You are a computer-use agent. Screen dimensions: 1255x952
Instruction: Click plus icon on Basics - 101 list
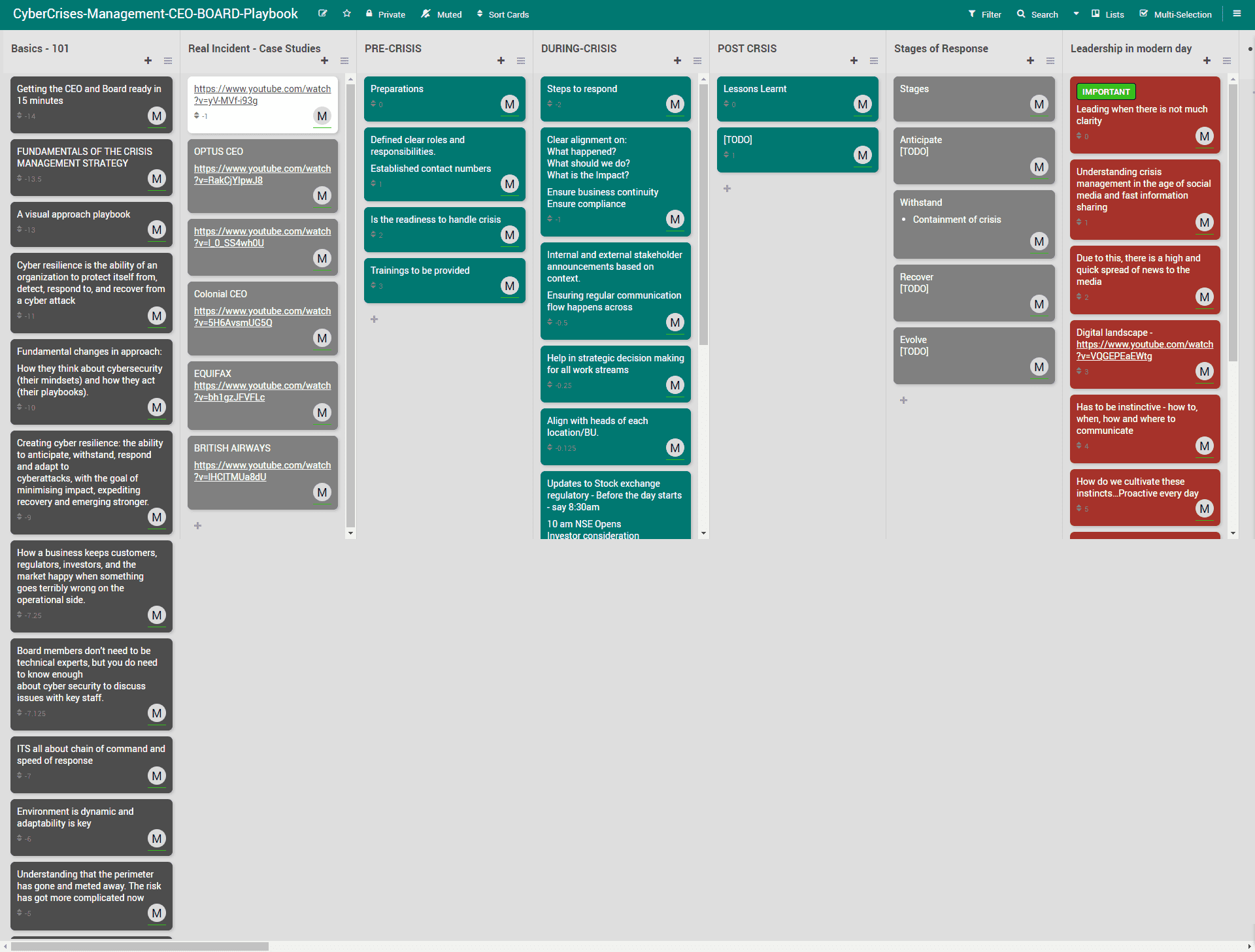coord(148,61)
